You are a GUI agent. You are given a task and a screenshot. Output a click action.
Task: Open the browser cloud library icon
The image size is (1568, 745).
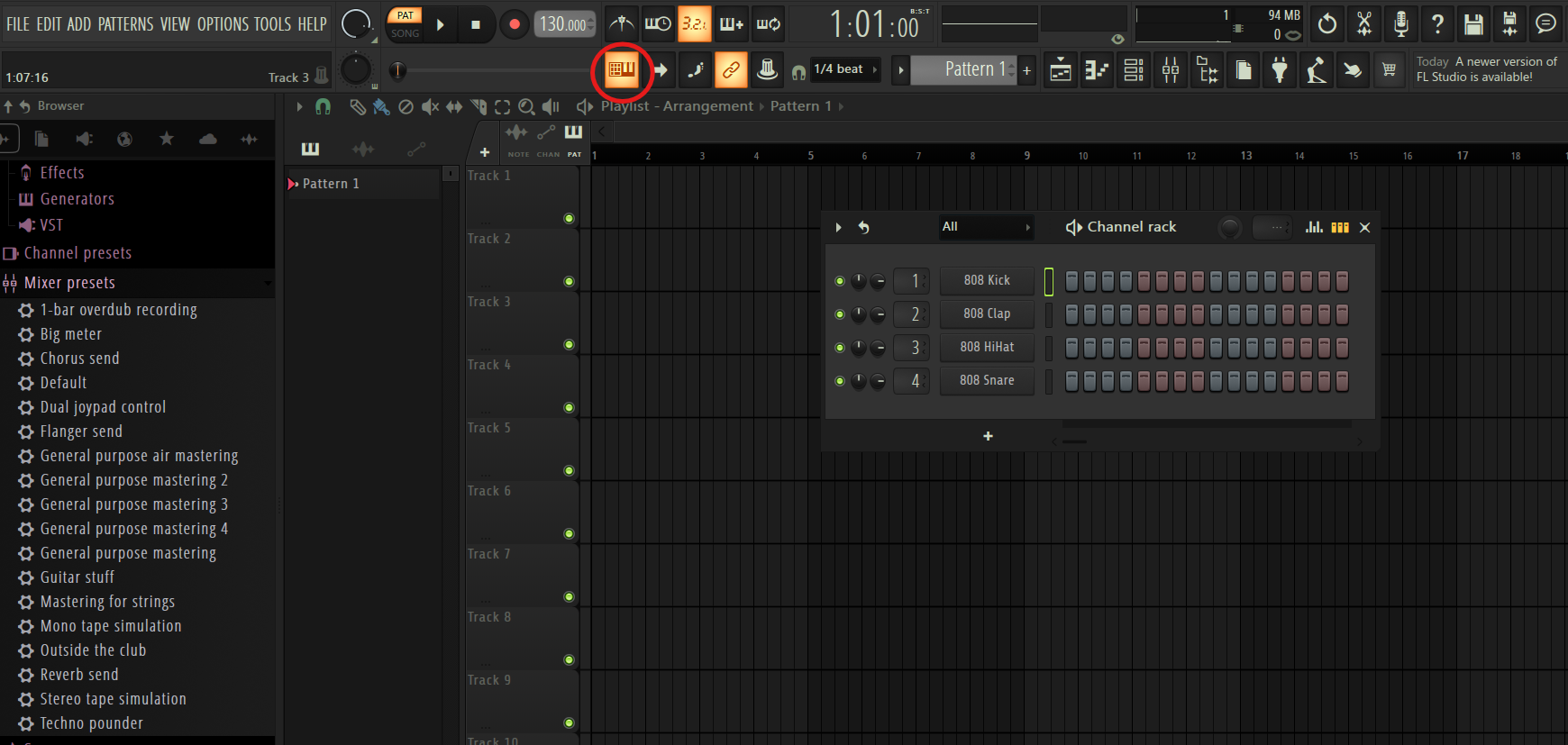click(208, 139)
